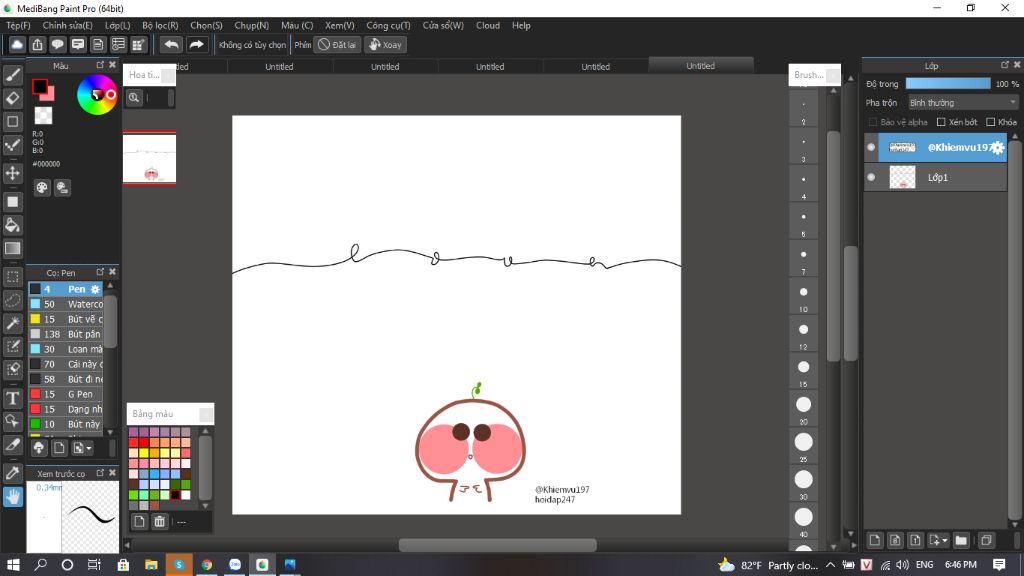Screen dimensions: 1024x576
Task: Click the speech bubble icon in toolbar
Action: [x=57, y=44]
